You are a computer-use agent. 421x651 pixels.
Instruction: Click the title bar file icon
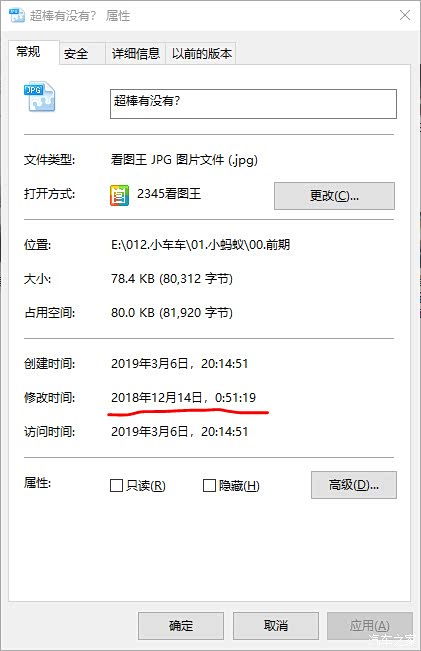point(17,16)
